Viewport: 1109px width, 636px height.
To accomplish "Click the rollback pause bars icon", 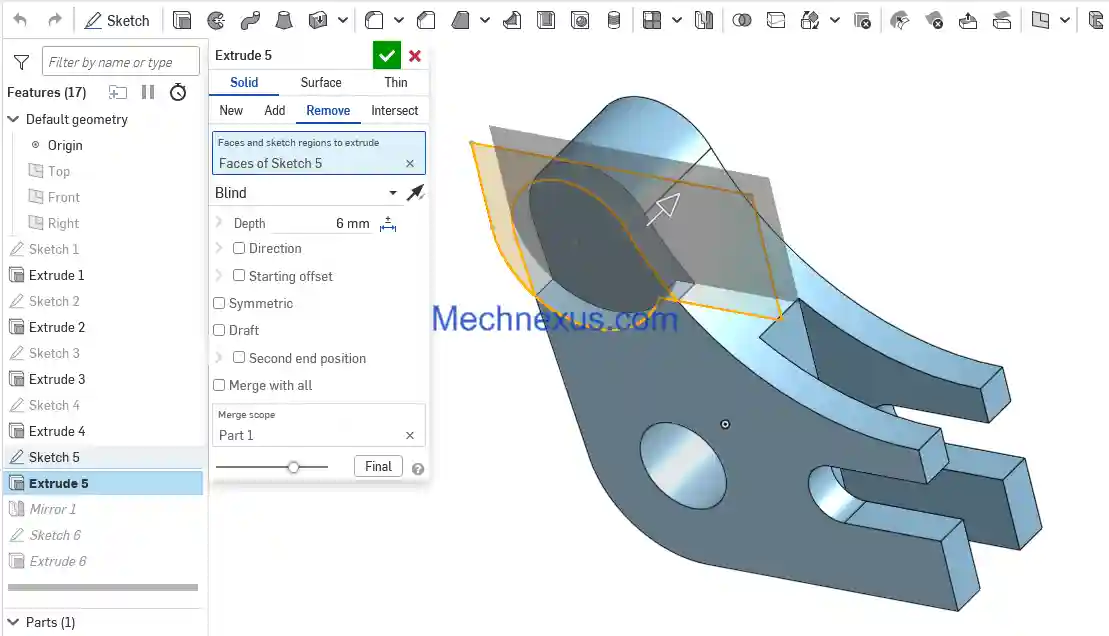I will [148, 92].
